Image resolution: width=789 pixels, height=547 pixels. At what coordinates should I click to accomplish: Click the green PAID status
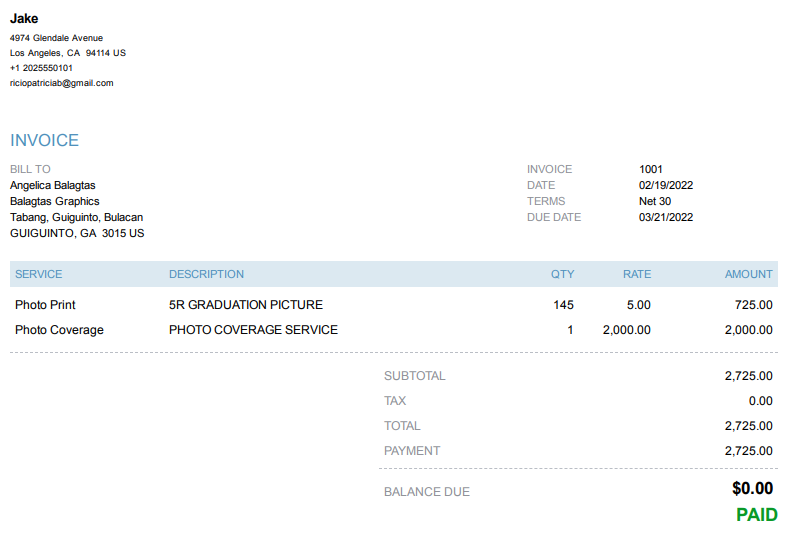757,515
